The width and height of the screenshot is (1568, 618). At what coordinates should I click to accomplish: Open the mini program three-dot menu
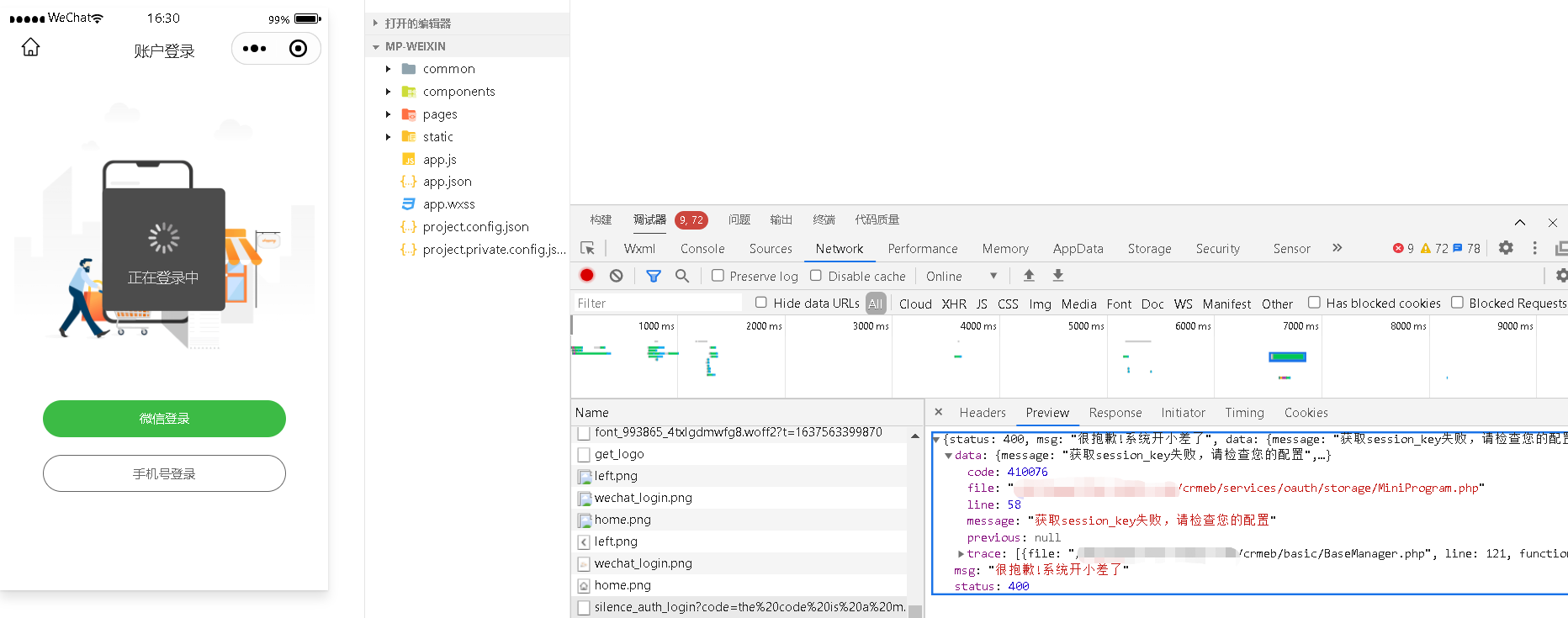pyautogui.click(x=254, y=49)
